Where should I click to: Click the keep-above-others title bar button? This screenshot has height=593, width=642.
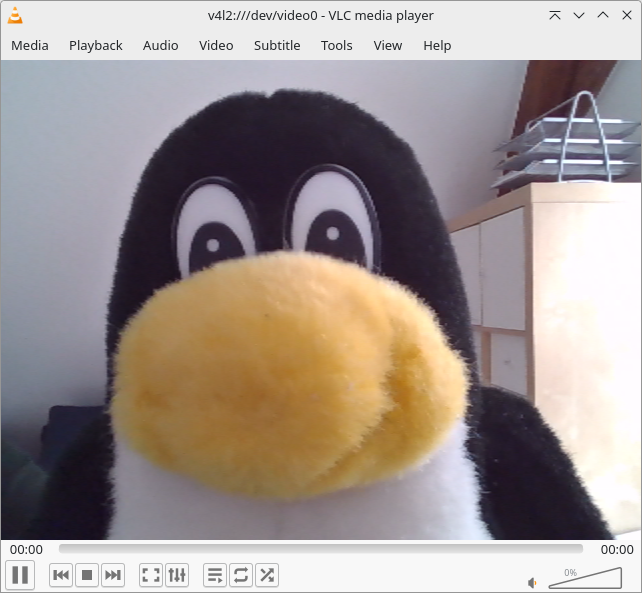tap(555, 15)
